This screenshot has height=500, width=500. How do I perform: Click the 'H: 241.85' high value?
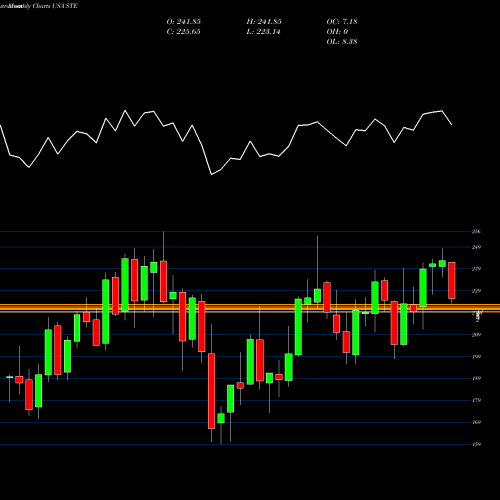coord(264,22)
